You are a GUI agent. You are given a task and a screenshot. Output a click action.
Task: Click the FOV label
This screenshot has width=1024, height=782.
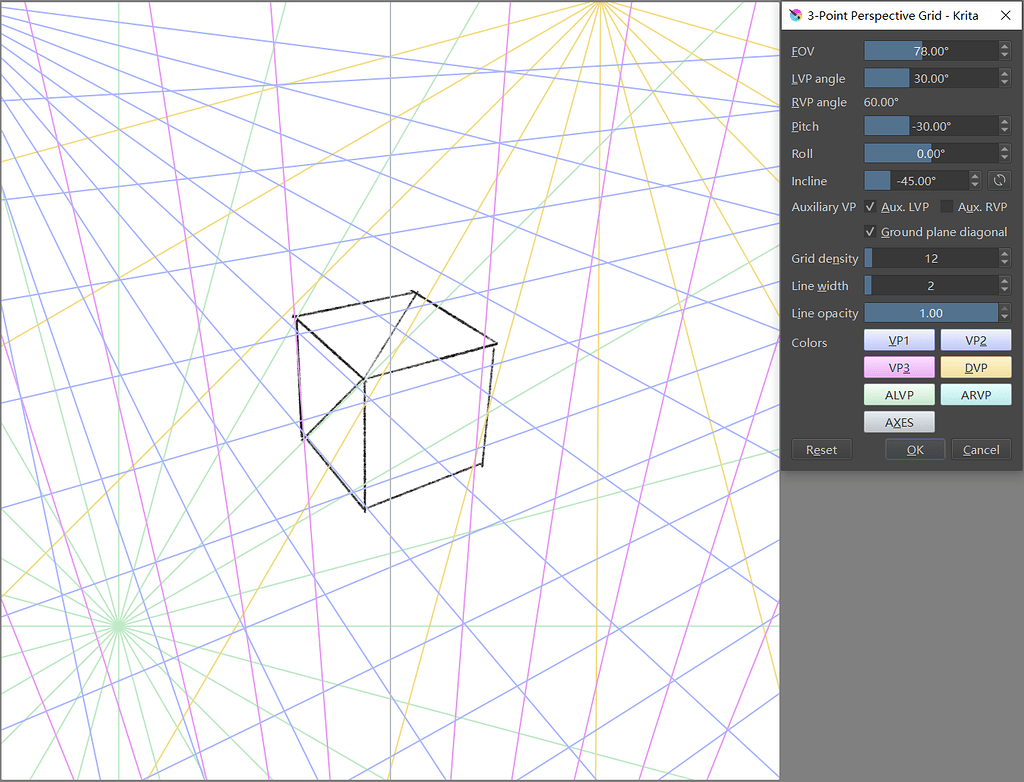(803, 52)
